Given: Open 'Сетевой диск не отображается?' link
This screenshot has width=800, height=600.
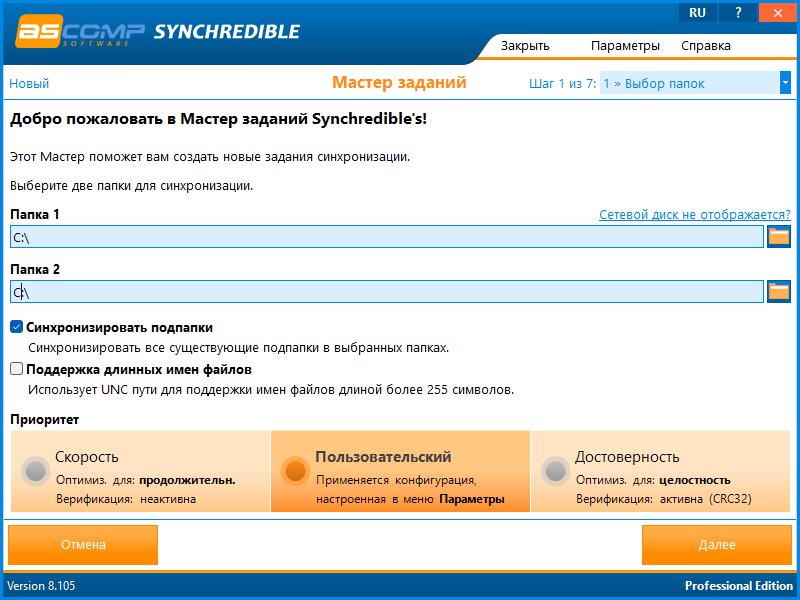Looking at the screenshot, I should 694,214.
